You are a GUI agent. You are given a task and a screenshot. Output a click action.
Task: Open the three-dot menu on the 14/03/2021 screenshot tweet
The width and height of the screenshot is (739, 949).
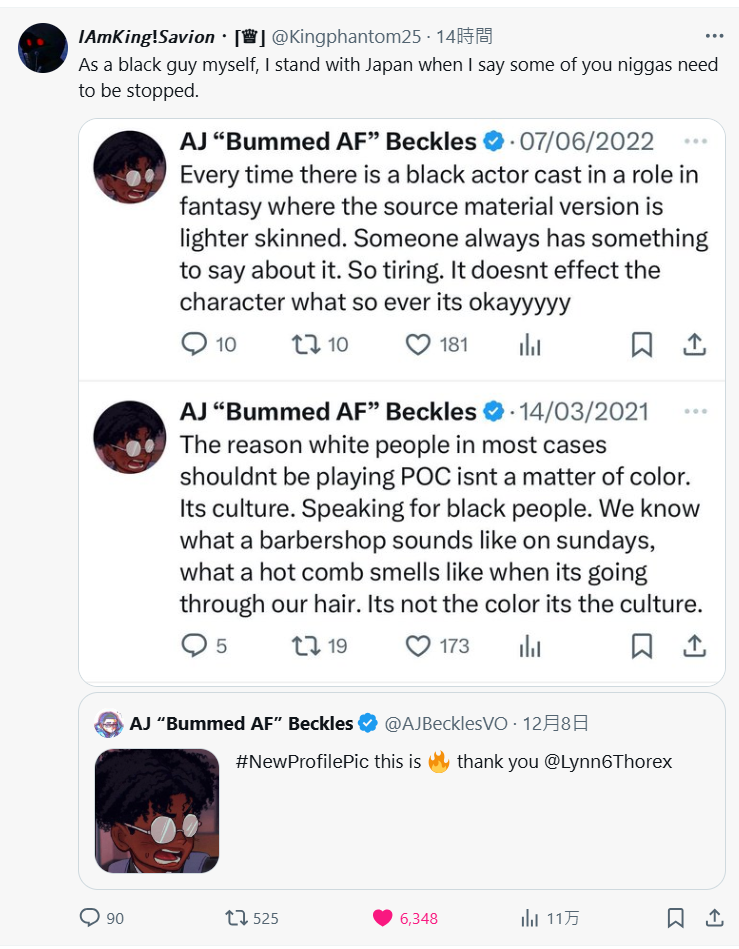[x=694, y=412]
